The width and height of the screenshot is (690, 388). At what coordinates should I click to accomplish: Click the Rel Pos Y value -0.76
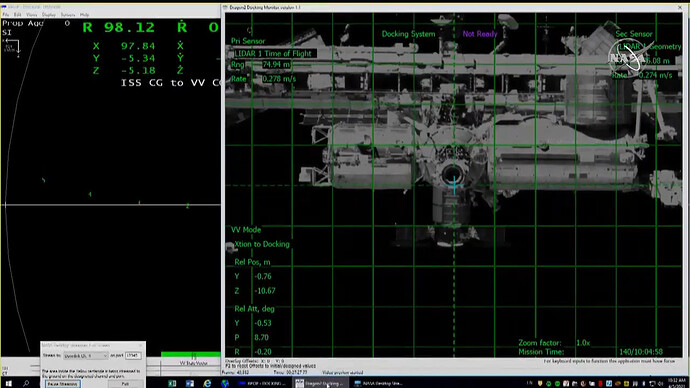263,276
